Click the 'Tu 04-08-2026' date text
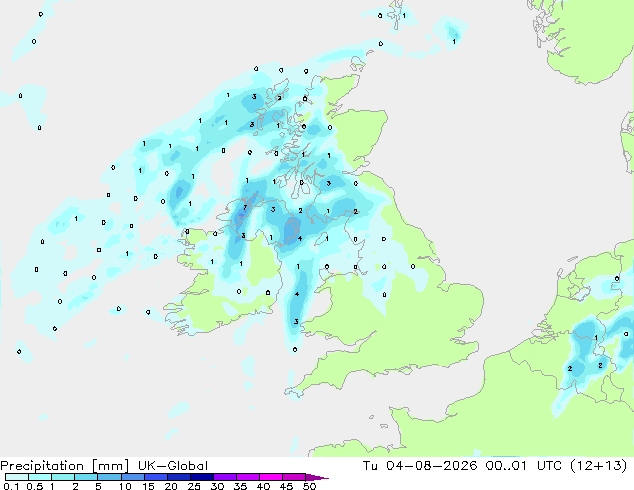The image size is (634, 490). pyautogui.click(x=420, y=466)
